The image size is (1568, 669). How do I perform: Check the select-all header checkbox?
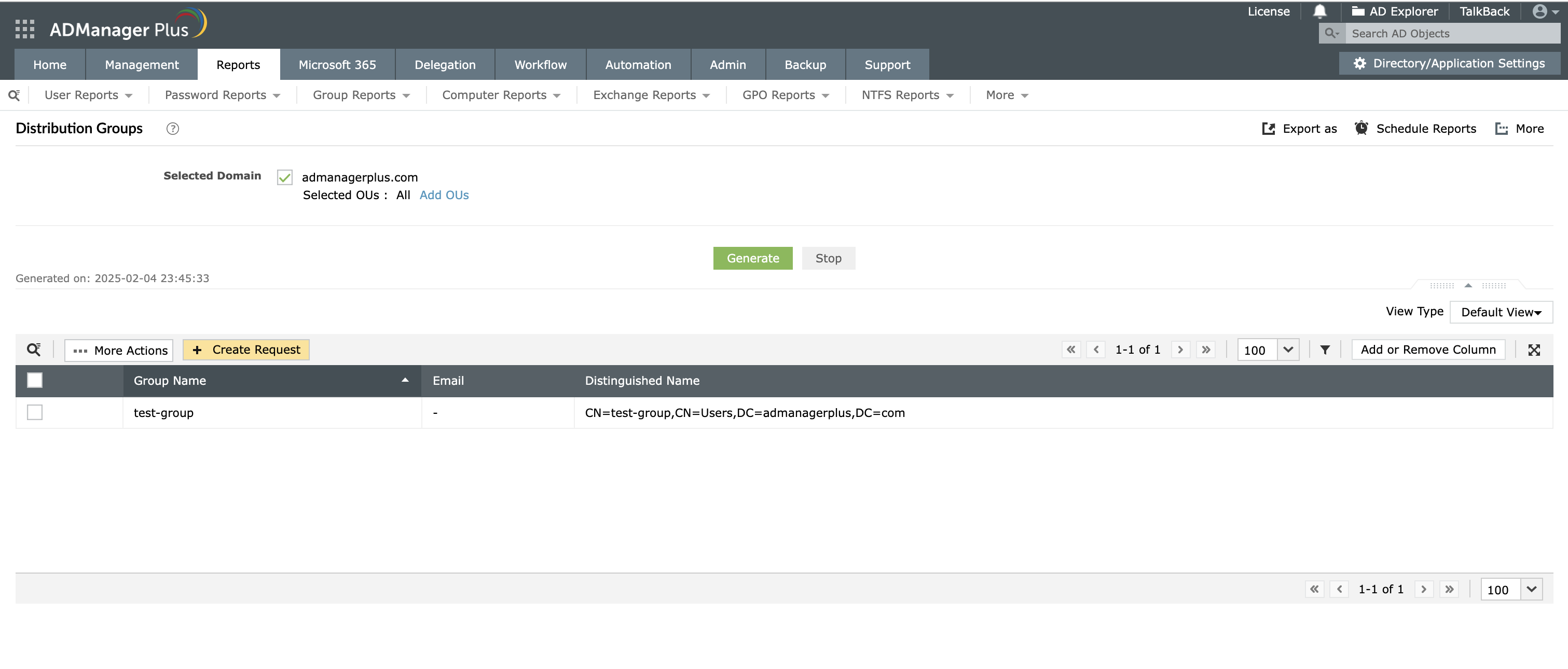[x=35, y=381]
